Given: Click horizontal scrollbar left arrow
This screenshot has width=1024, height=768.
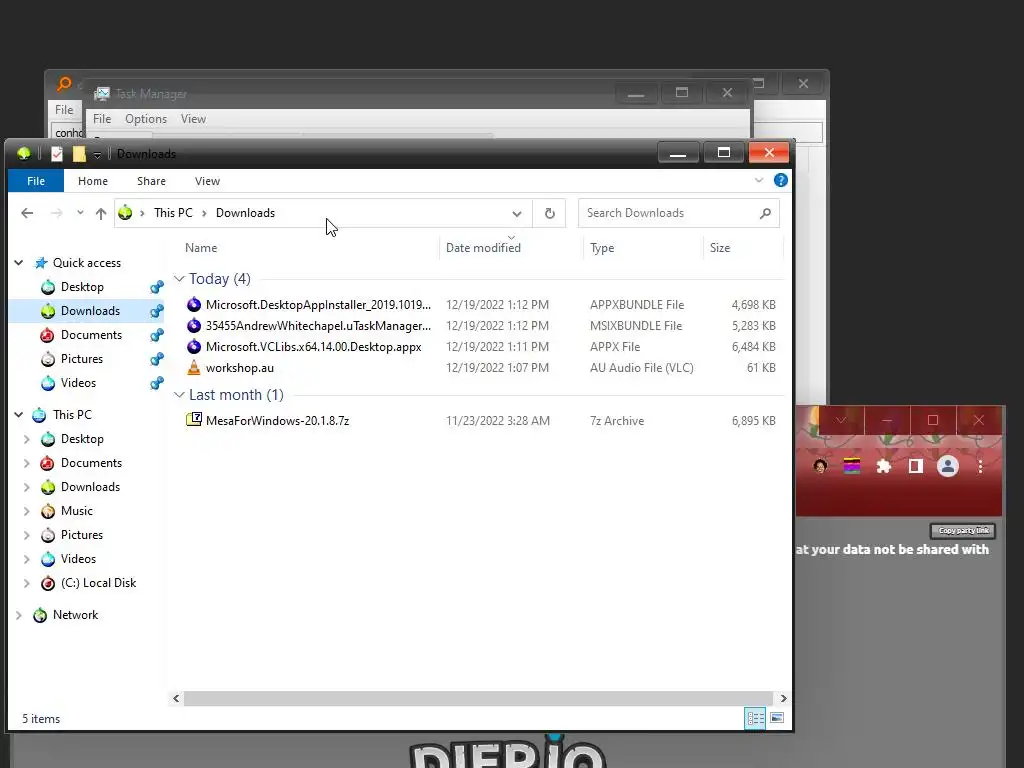Looking at the screenshot, I should [x=176, y=698].
